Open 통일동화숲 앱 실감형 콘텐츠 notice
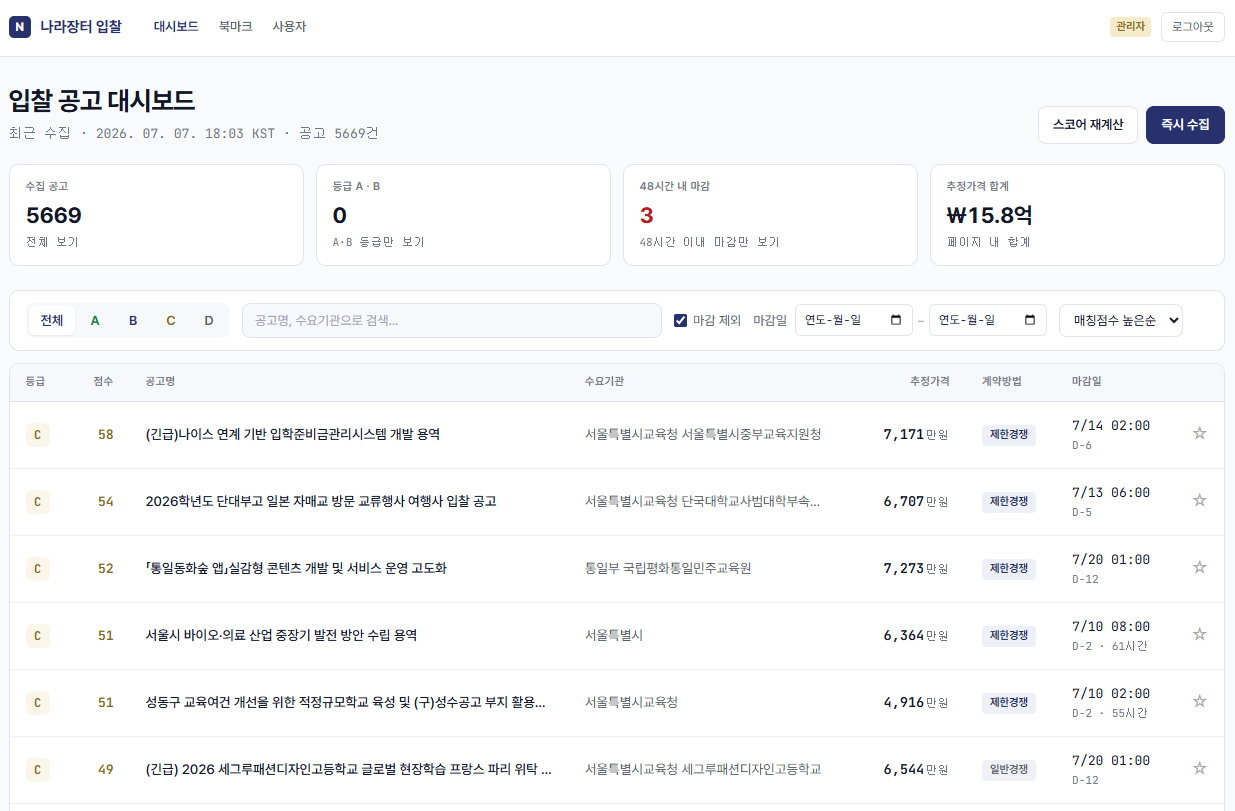 point(296,568)
